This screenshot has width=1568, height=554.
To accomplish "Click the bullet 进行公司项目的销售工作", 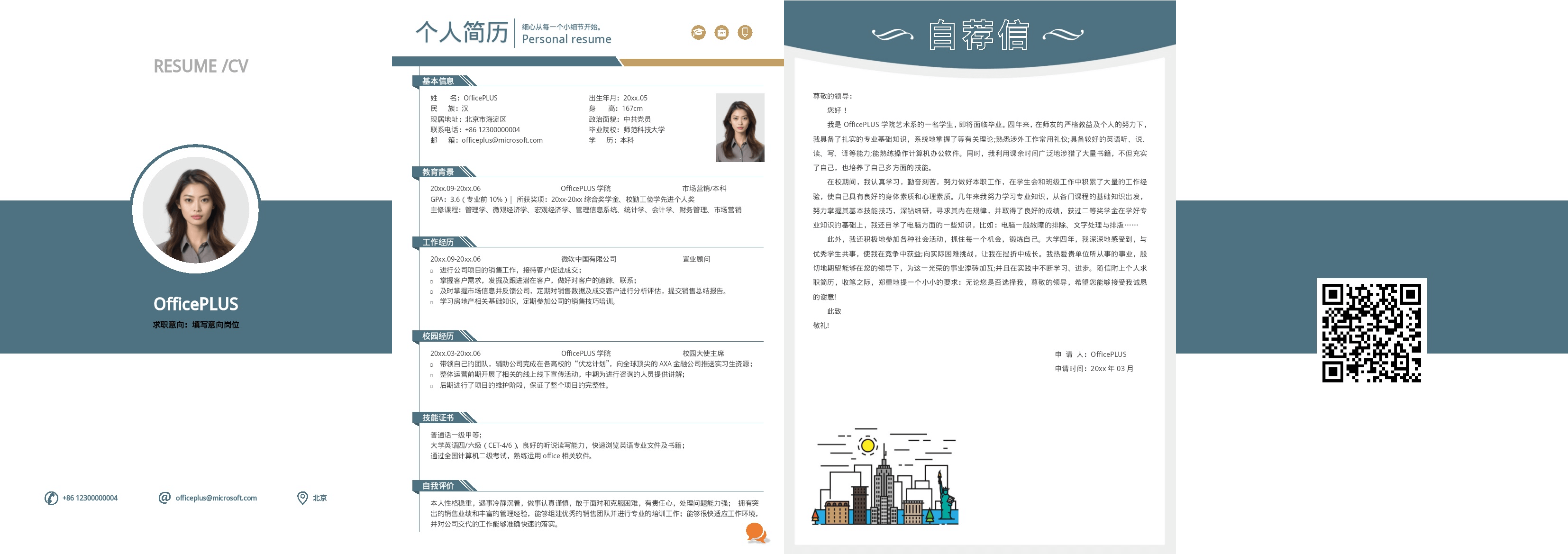I will click(510, 270).
